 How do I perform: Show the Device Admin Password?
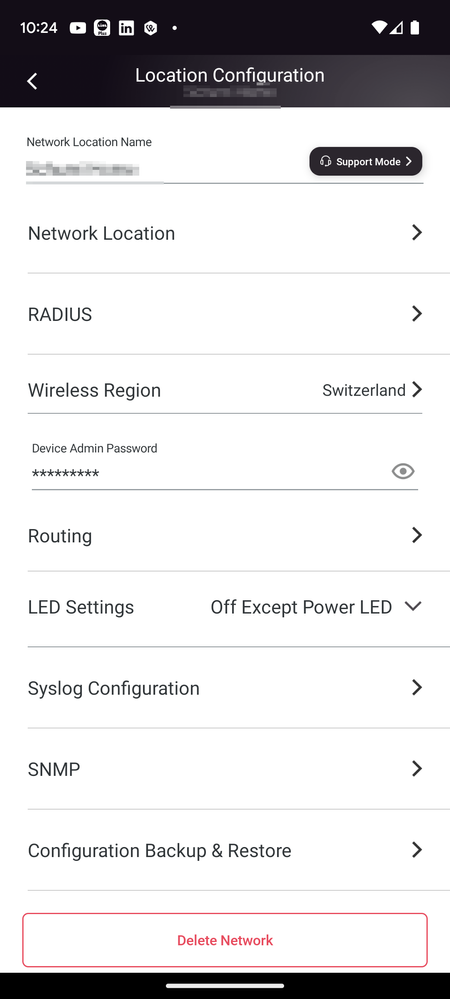point(403,471)
